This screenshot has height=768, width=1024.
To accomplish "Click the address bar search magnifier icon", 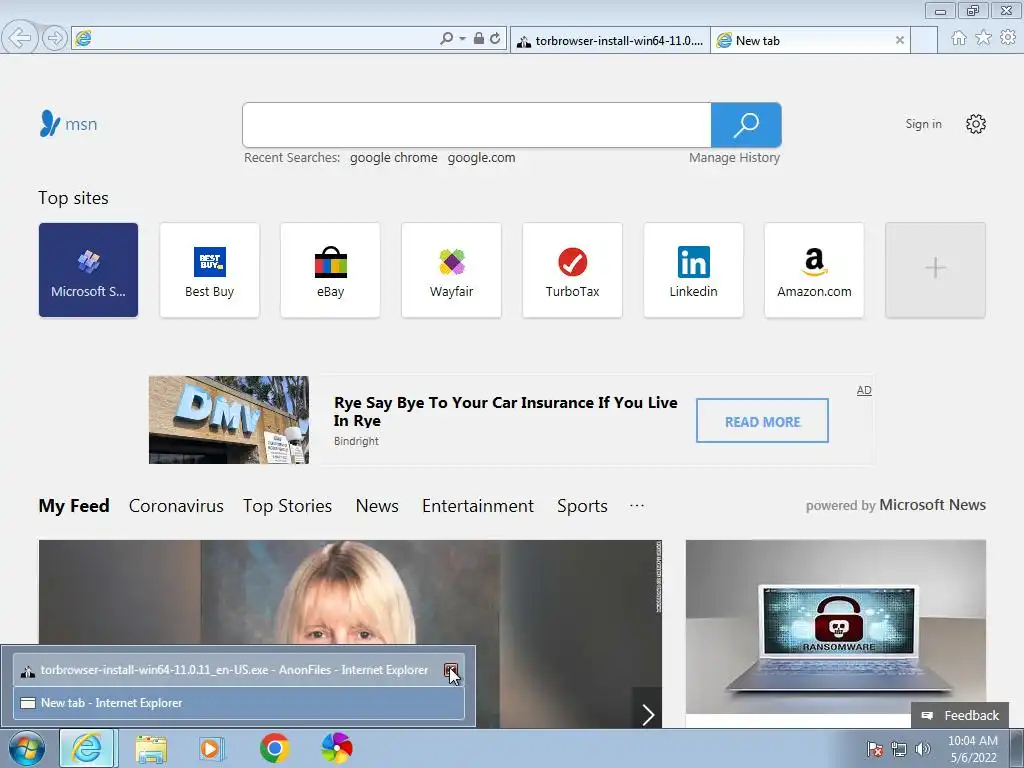I will tap(447, 39).
